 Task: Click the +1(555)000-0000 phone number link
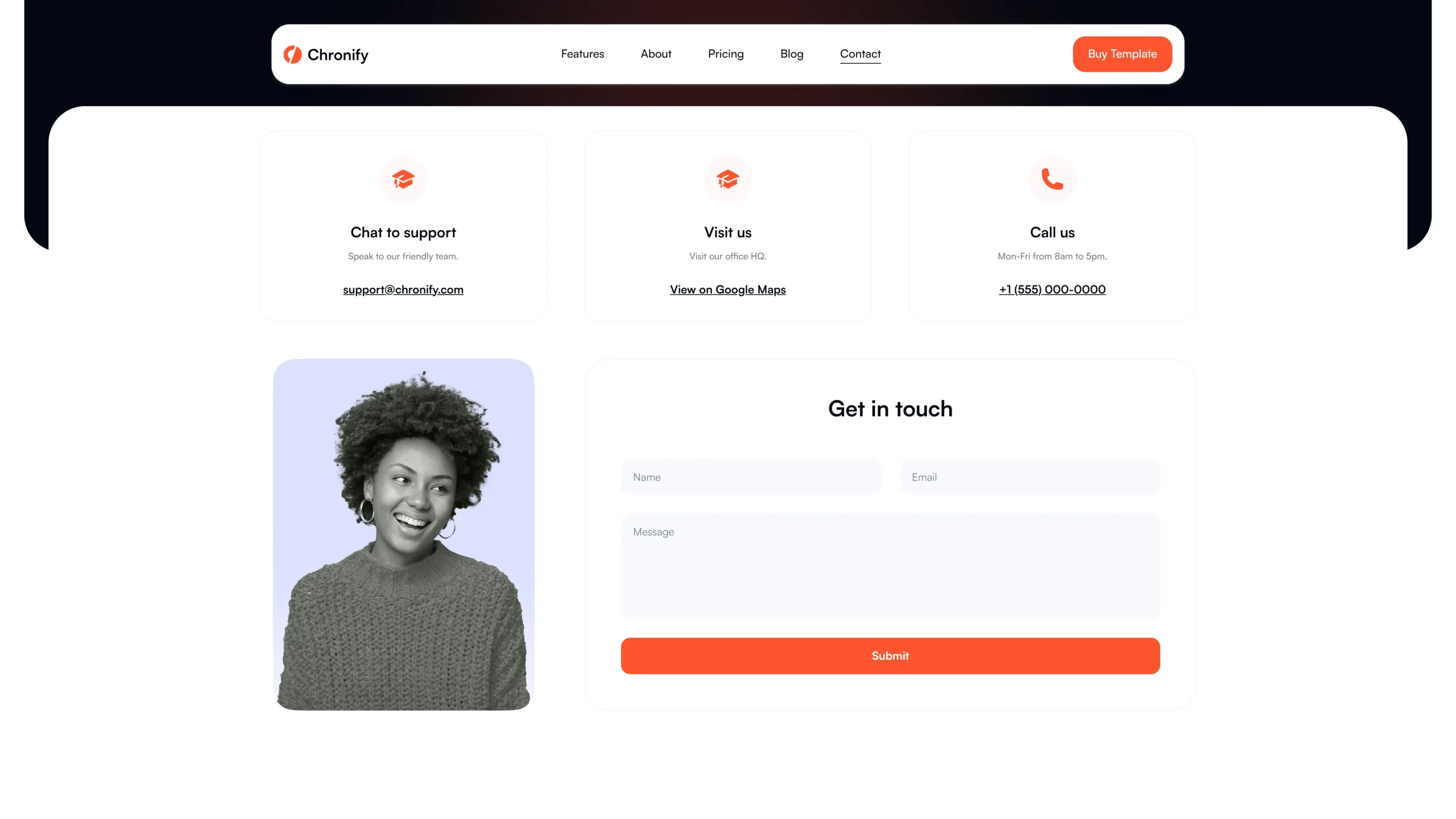coord(1052,289)
